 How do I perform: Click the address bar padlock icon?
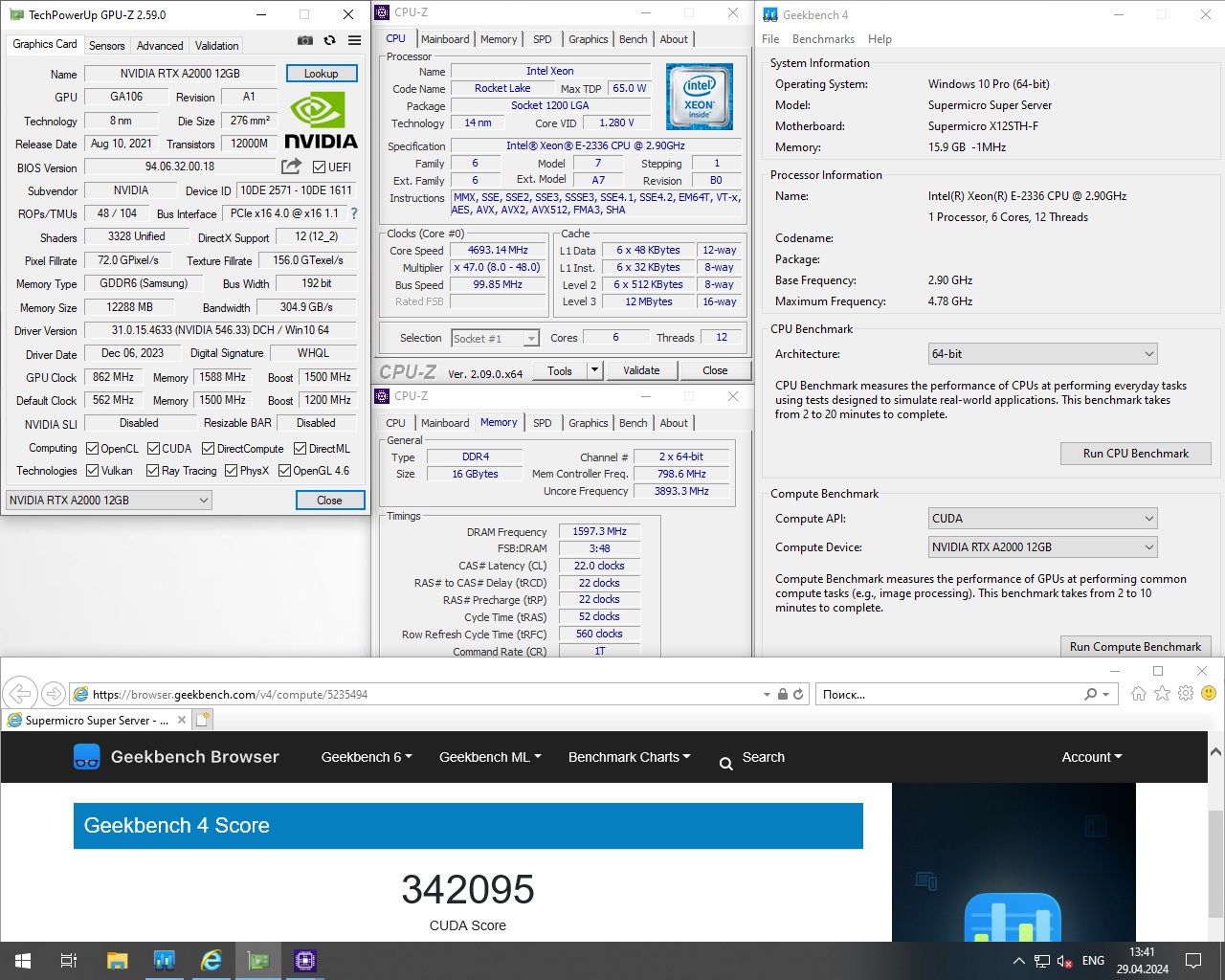[782, 694]
